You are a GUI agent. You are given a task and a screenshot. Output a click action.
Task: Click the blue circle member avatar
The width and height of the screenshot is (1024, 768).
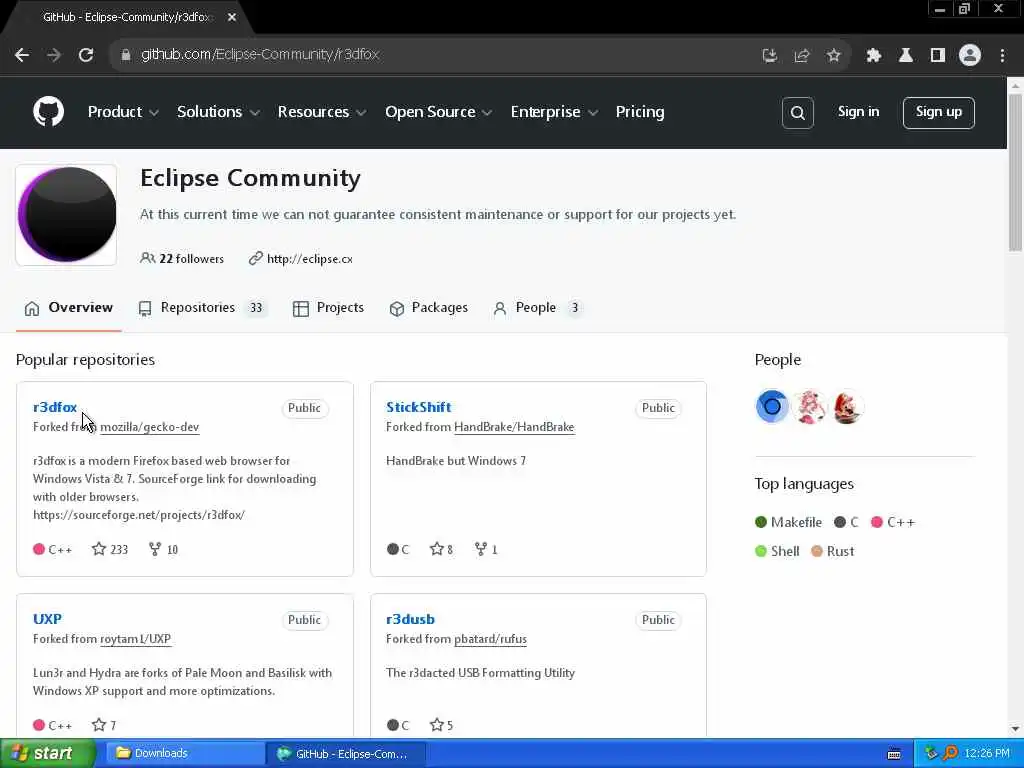coord(772,407)
